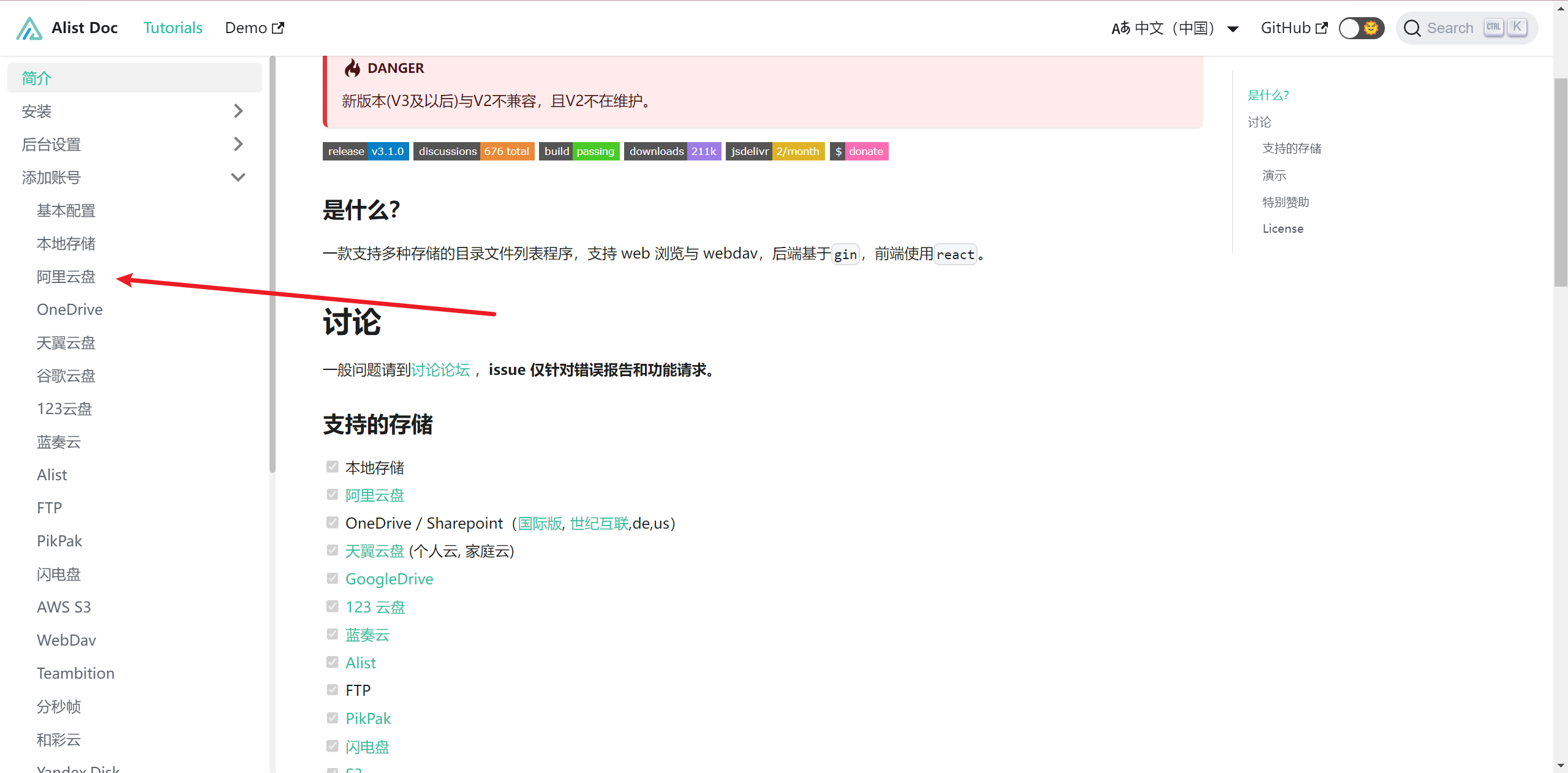Click the release v3.1.0 badge
This screenshot has width=1568, height=773.
click(x=366, y=151)
